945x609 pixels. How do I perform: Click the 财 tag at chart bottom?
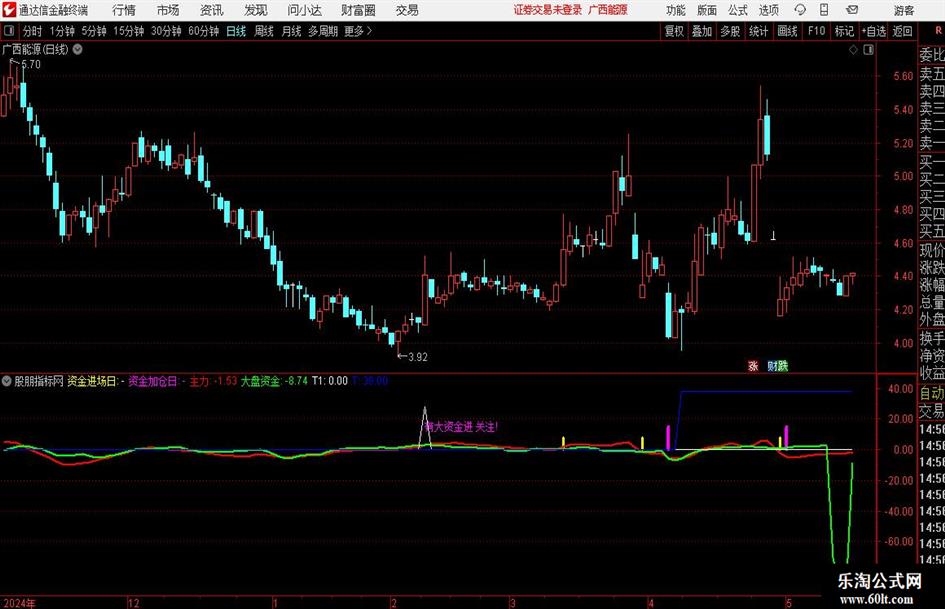point(771,365)
